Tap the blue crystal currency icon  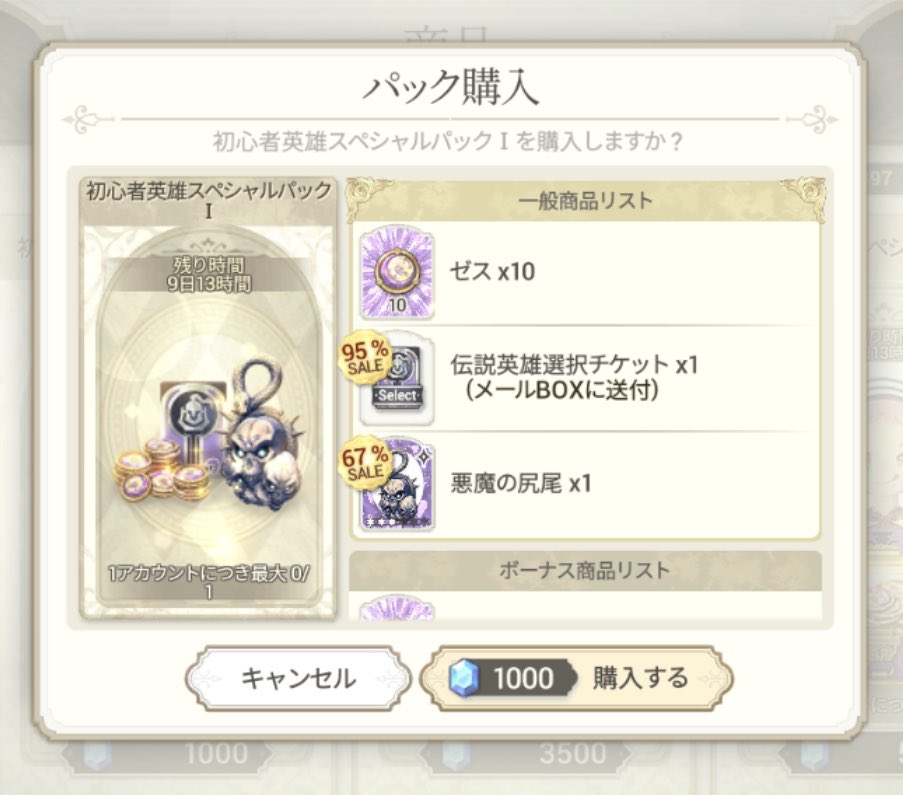(x=464, y=677)
